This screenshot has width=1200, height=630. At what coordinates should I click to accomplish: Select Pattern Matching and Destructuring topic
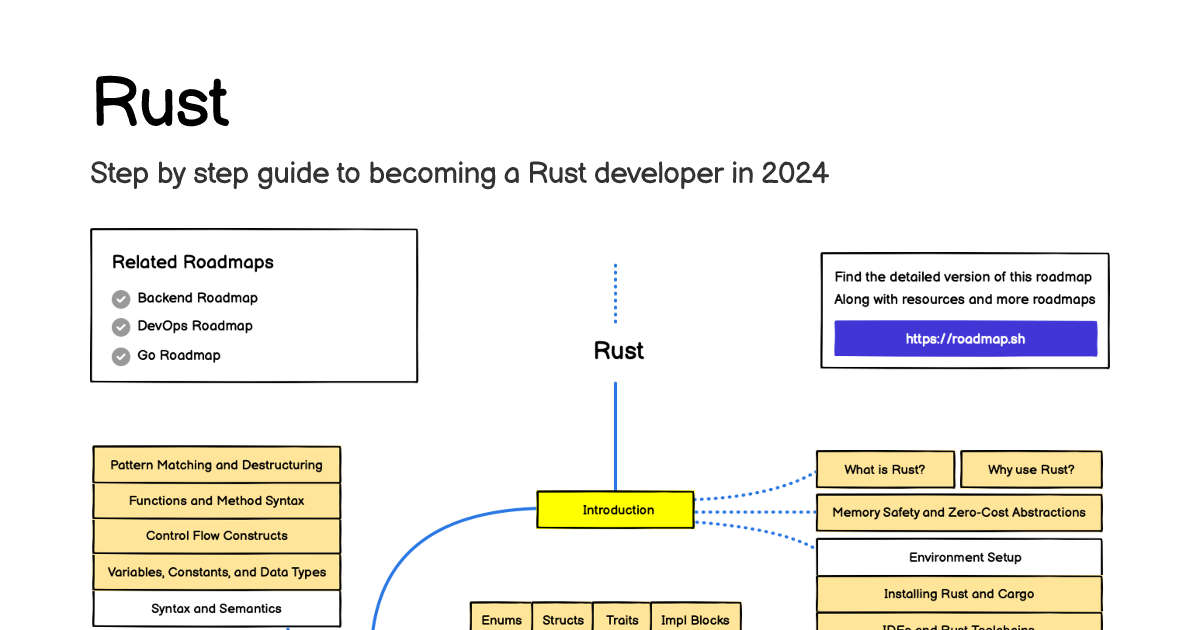pos(216,465)
